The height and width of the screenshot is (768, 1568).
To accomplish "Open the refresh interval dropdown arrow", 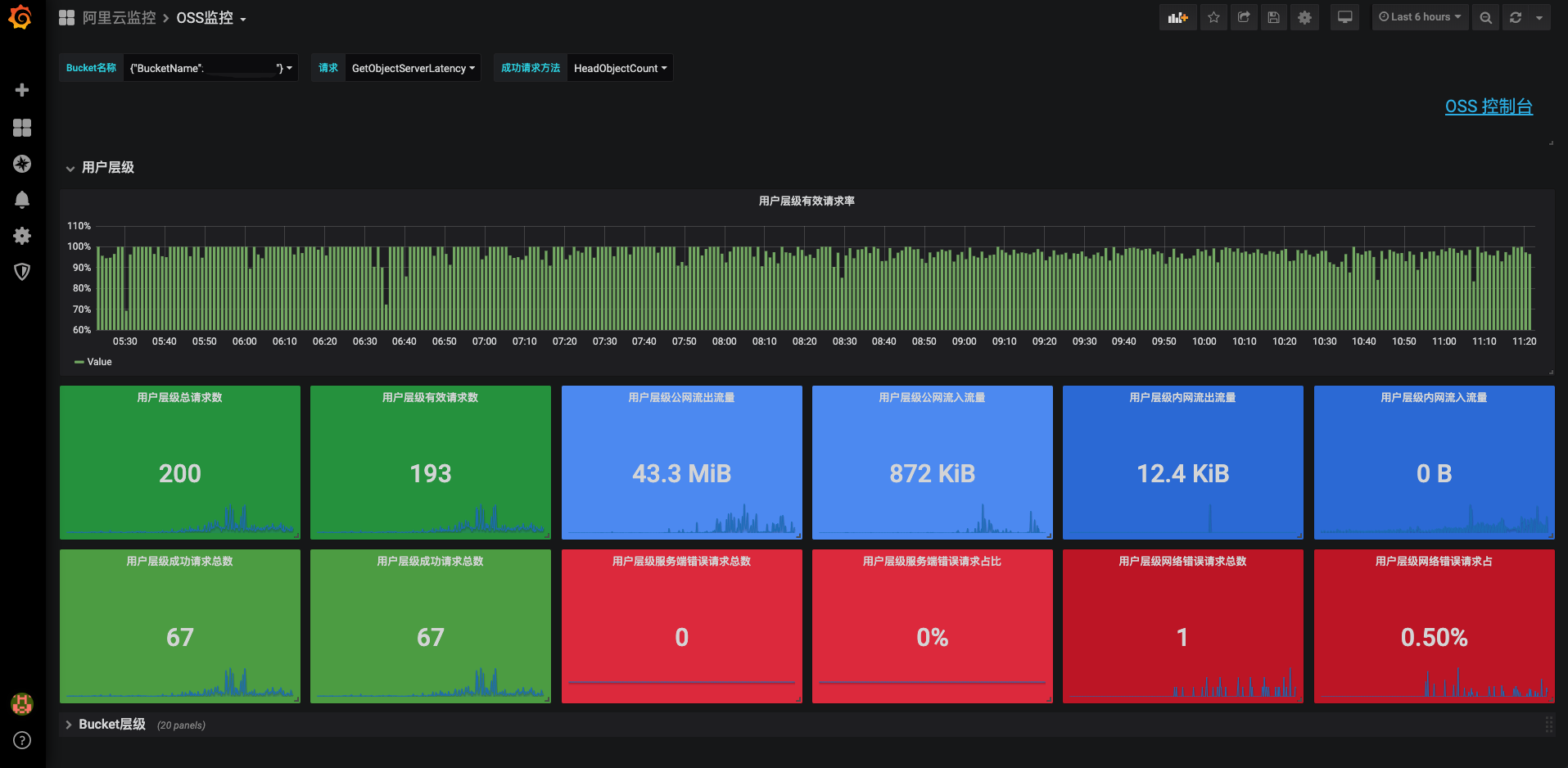I will coord(1539,17).
